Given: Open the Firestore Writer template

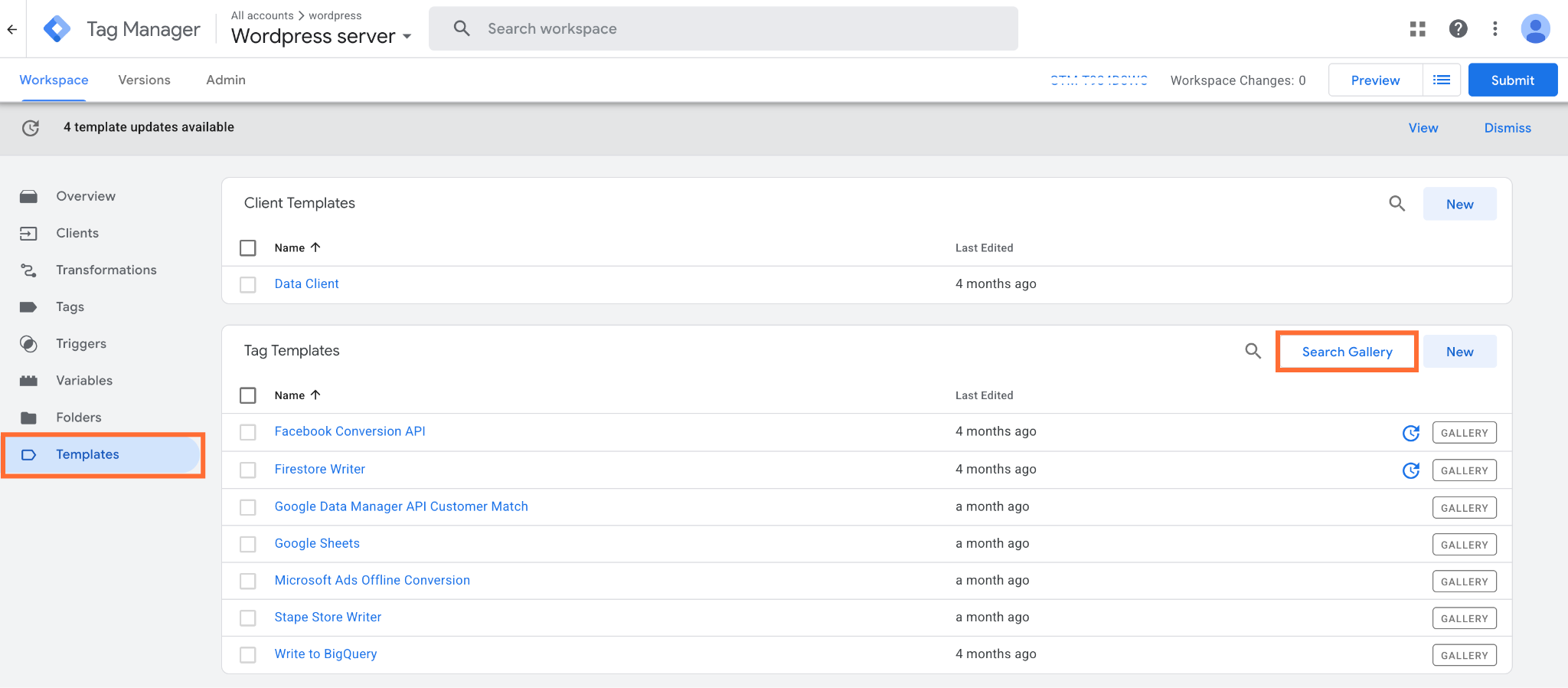Looking at the screenshot, I should [x=320, y=469].
